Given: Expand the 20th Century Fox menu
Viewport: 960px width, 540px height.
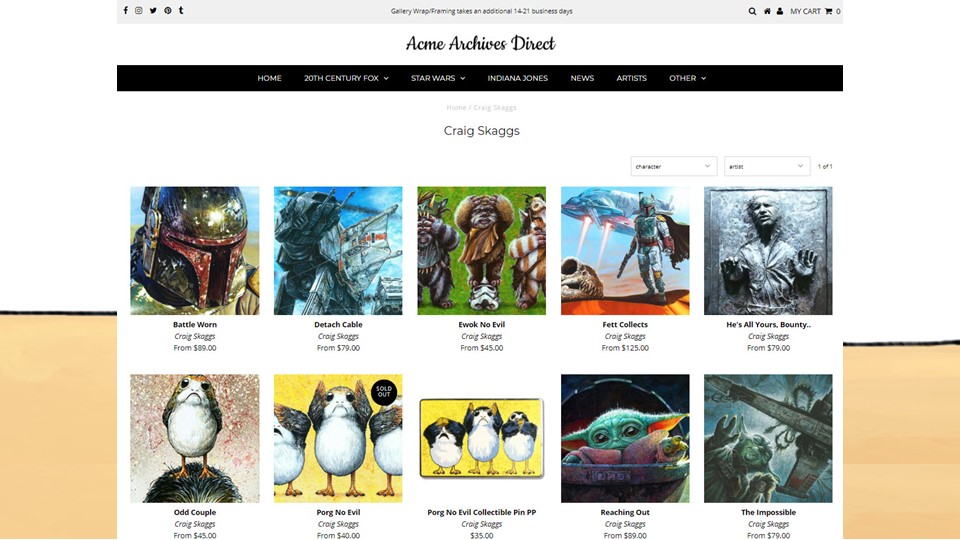Looking at the screenshot, I should point(347,78).
